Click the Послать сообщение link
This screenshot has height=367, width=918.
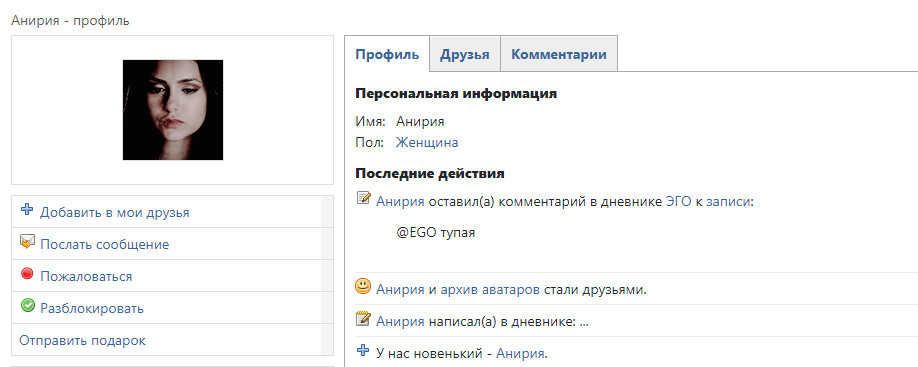point(105,245)
